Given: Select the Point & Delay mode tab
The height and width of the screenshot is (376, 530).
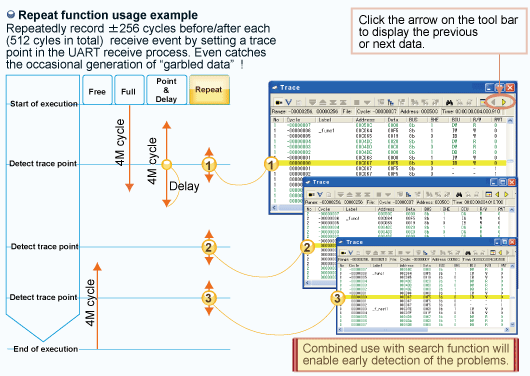Looking at the screenshot, I should tap(166, 90).
